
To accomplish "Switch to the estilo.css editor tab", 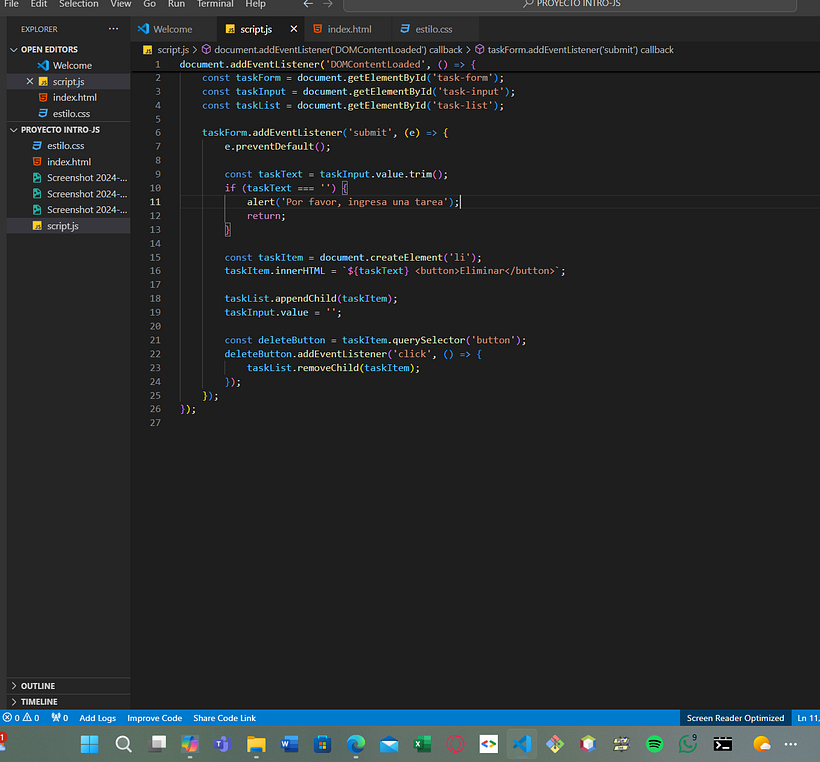I will coord(434,29).
